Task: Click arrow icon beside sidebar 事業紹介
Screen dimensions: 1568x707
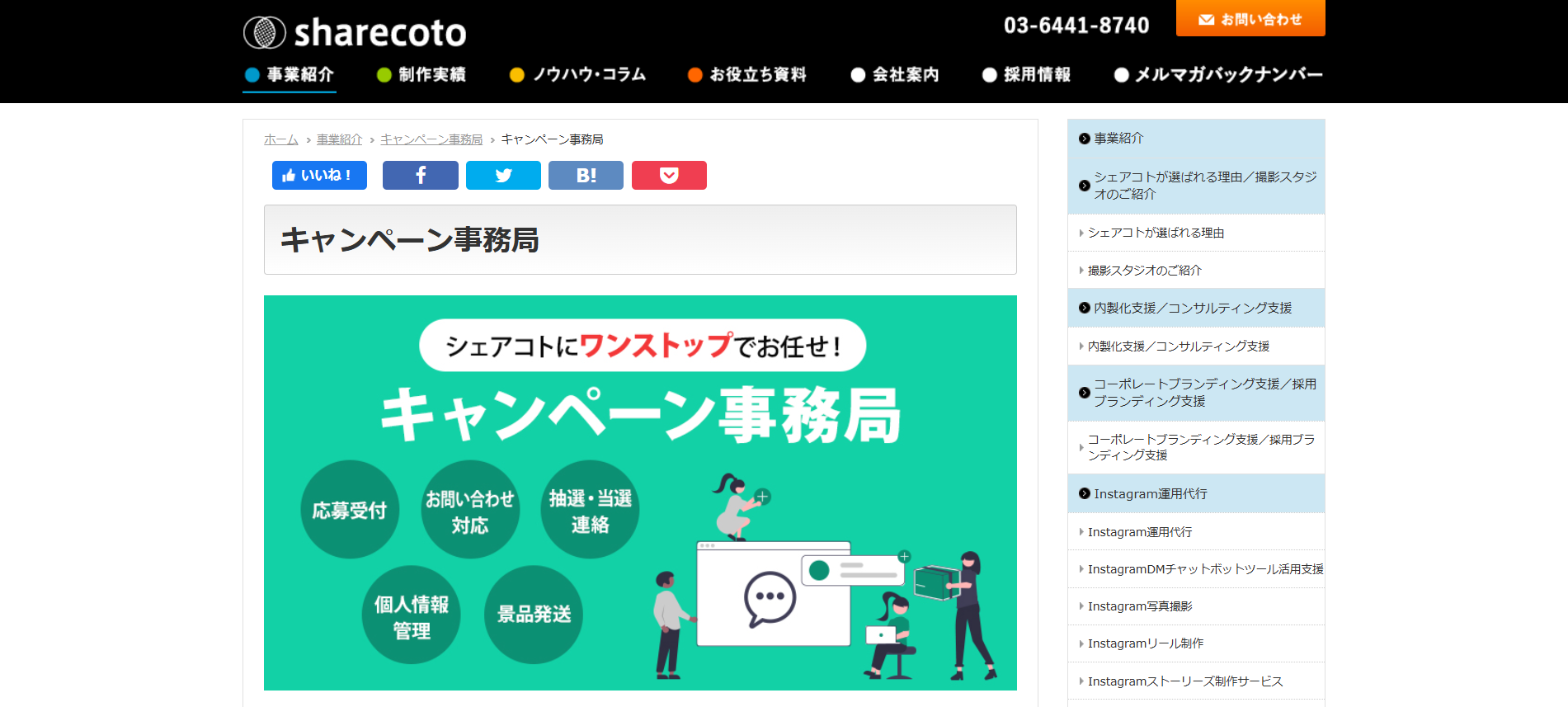Action: tap(1084, 139)
